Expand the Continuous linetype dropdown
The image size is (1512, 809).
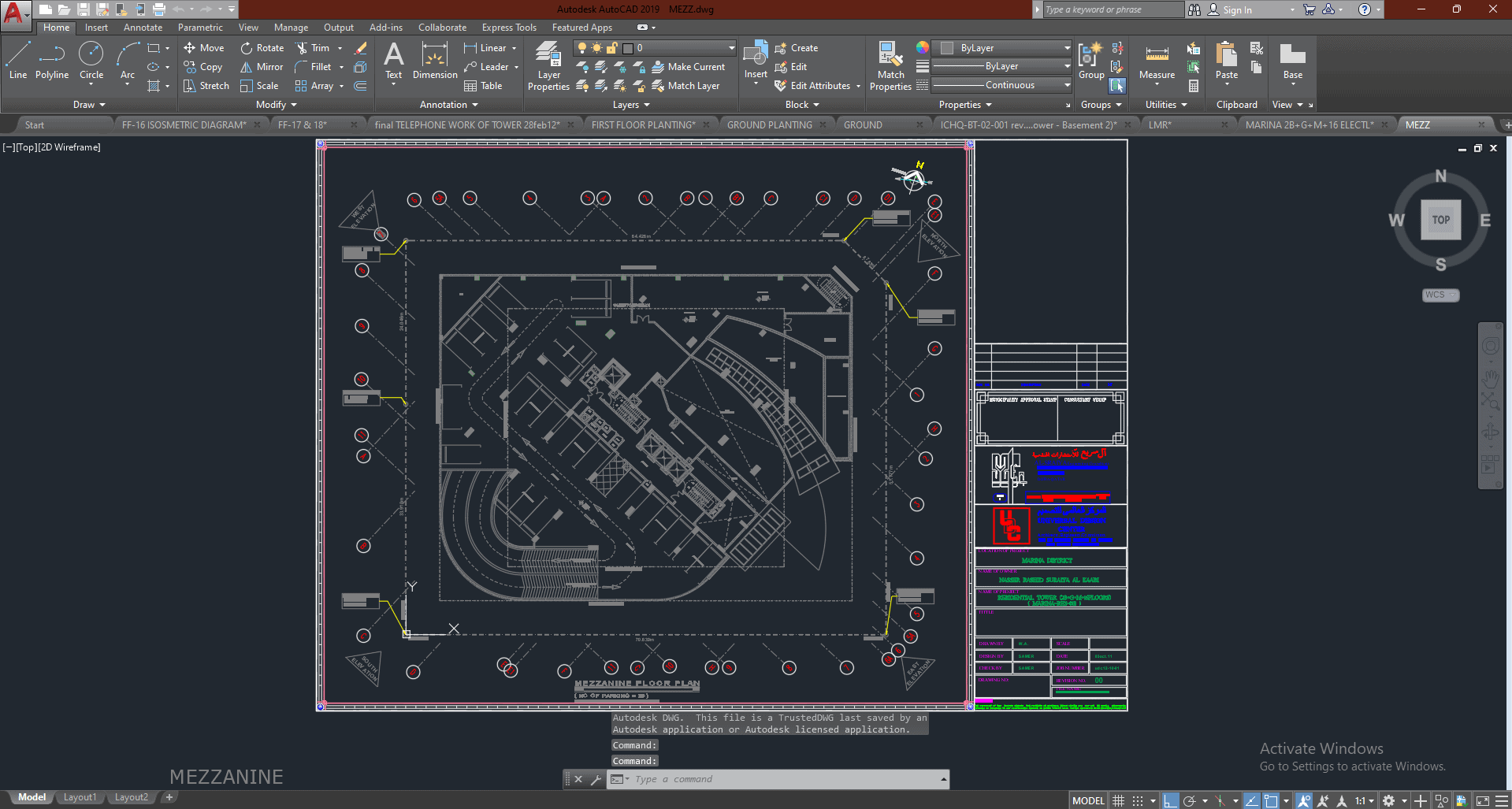1067,85
